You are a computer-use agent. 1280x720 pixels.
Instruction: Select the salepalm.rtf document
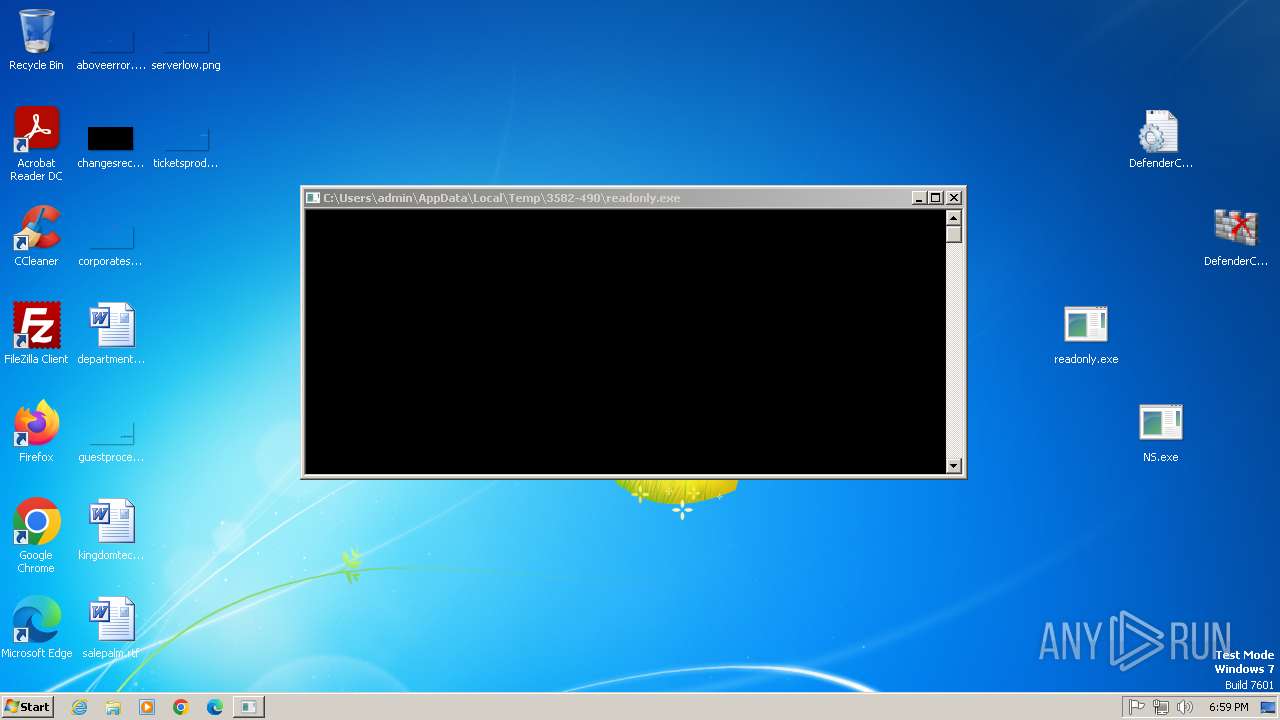pos(111,628)
